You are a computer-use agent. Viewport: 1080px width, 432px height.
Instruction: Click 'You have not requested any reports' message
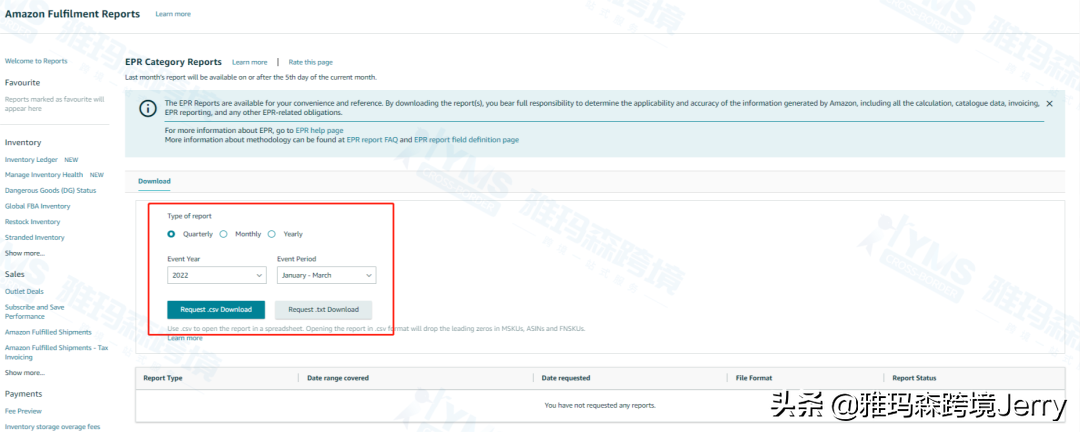pyautogui.click(x=600, y=405)
